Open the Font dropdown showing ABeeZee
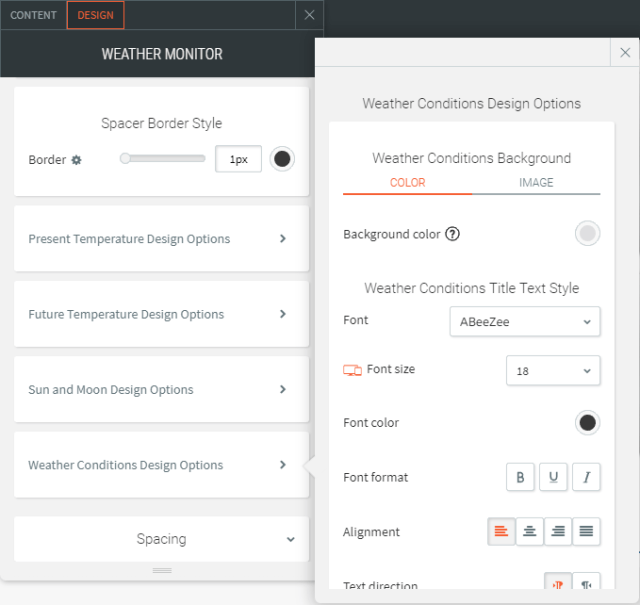This screenshot has width=640, height=605. point(525,321)
